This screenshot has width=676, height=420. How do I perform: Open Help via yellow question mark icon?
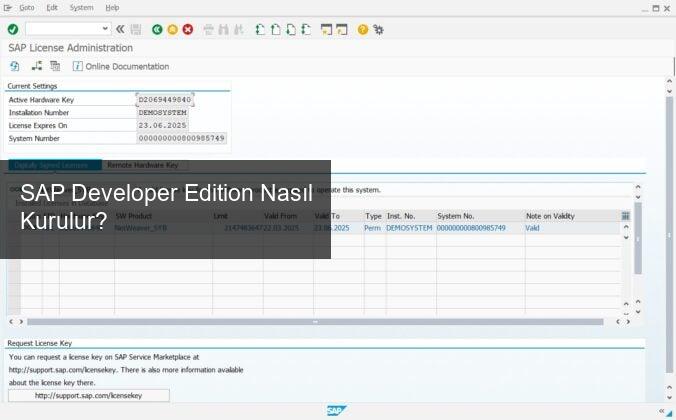point(363,29)
